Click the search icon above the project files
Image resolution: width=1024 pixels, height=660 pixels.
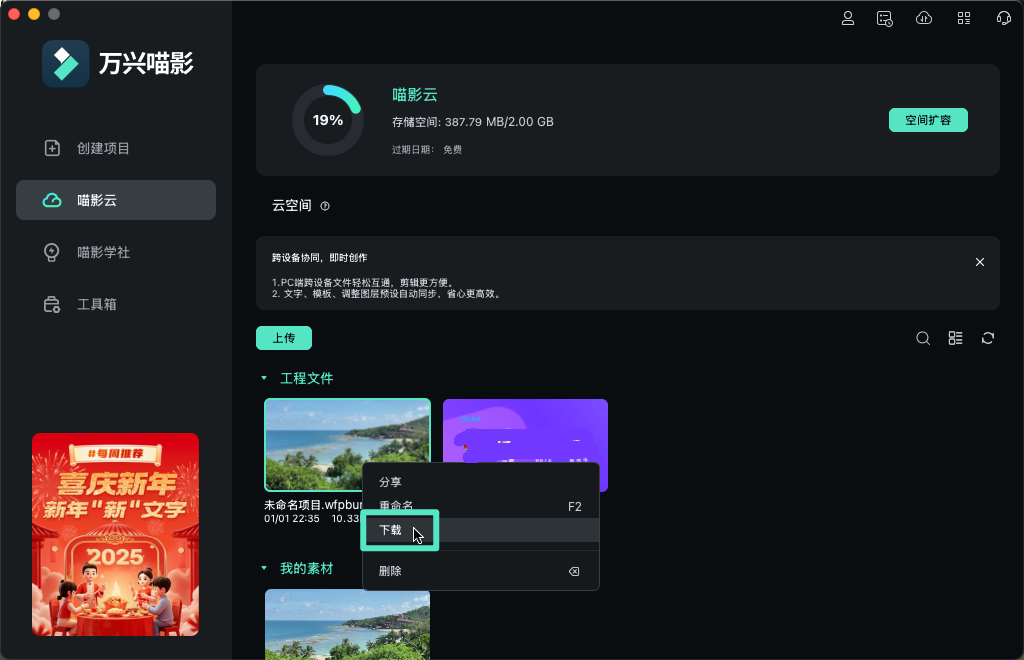click(x=923, y=338)
